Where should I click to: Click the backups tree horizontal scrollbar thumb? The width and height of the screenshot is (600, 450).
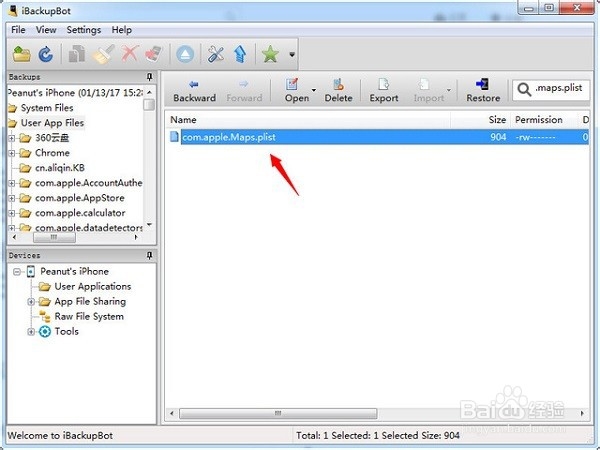(54, 237)
